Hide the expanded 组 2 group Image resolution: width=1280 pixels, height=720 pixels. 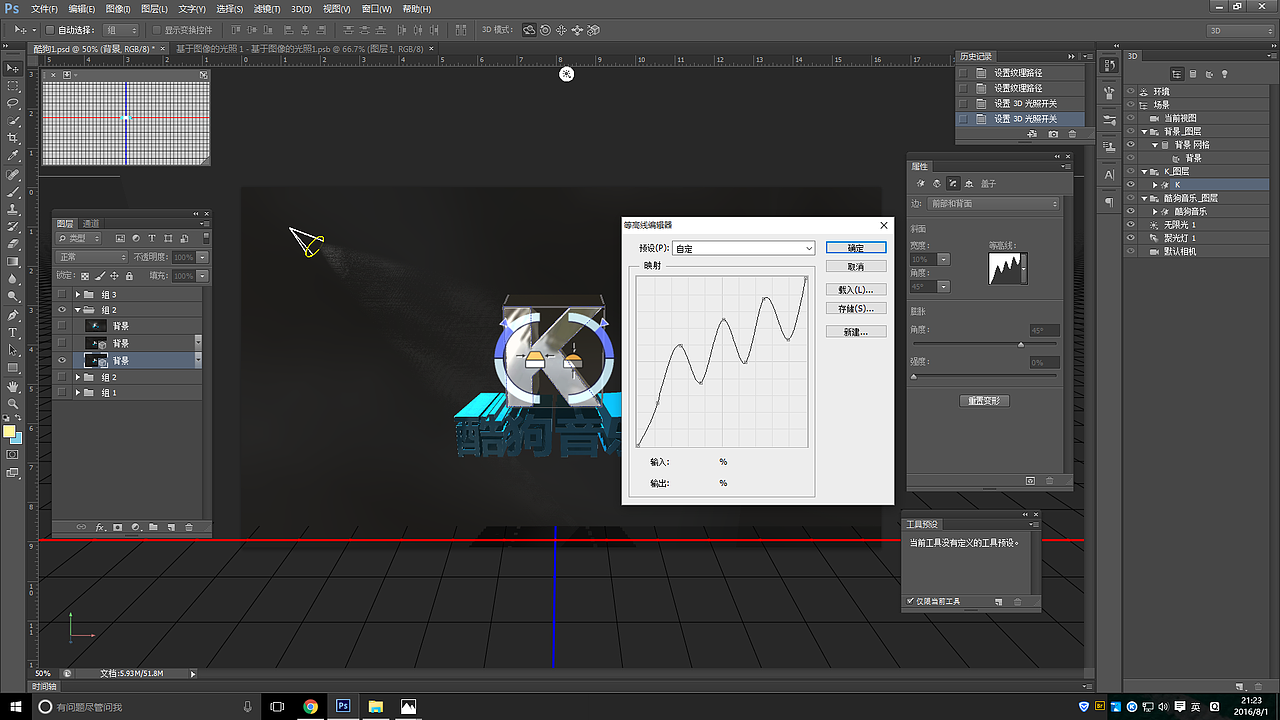62,310
